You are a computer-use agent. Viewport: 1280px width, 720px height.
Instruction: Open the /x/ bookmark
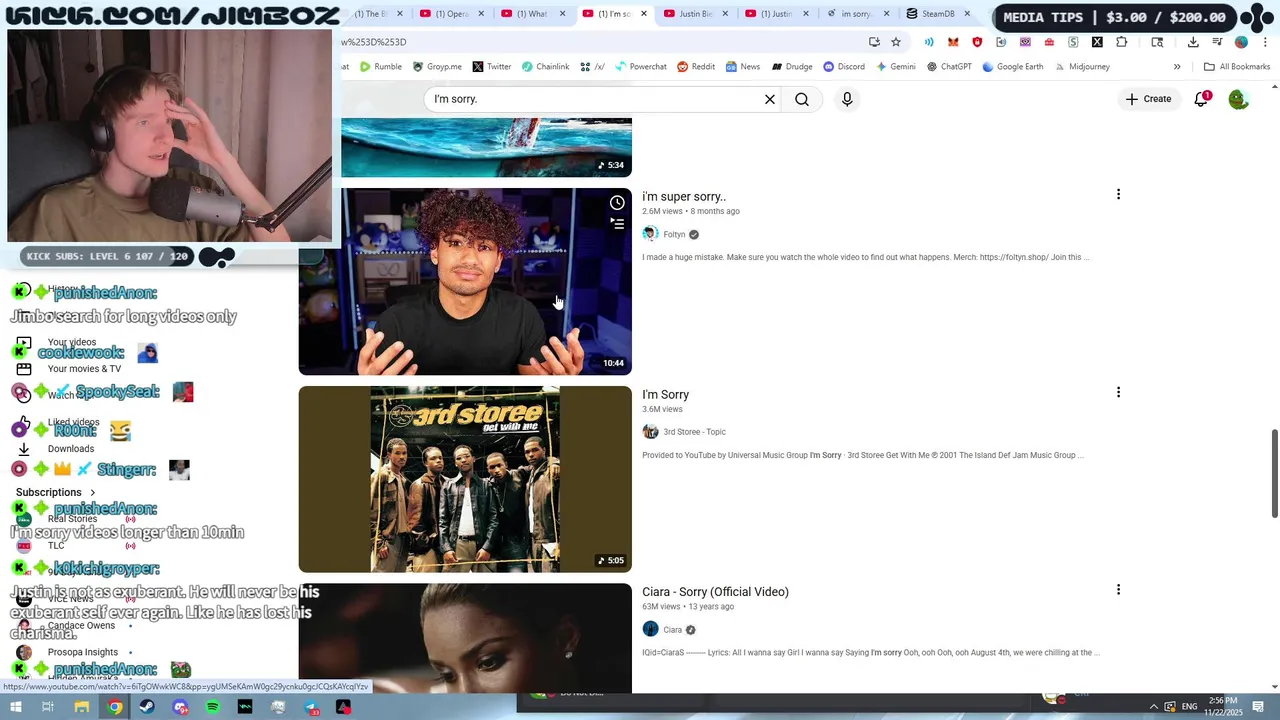(592, 67)
